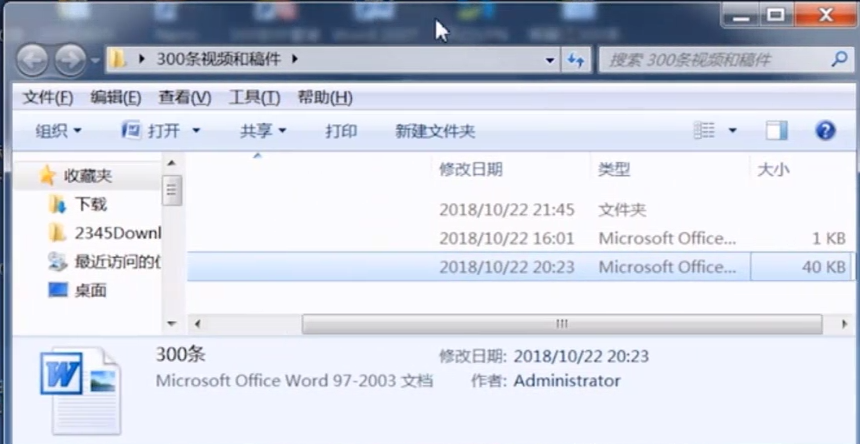This screenshot has height=444, width=860.
Task: Open the 编辑(E) menu
Action: pos(116,98)
